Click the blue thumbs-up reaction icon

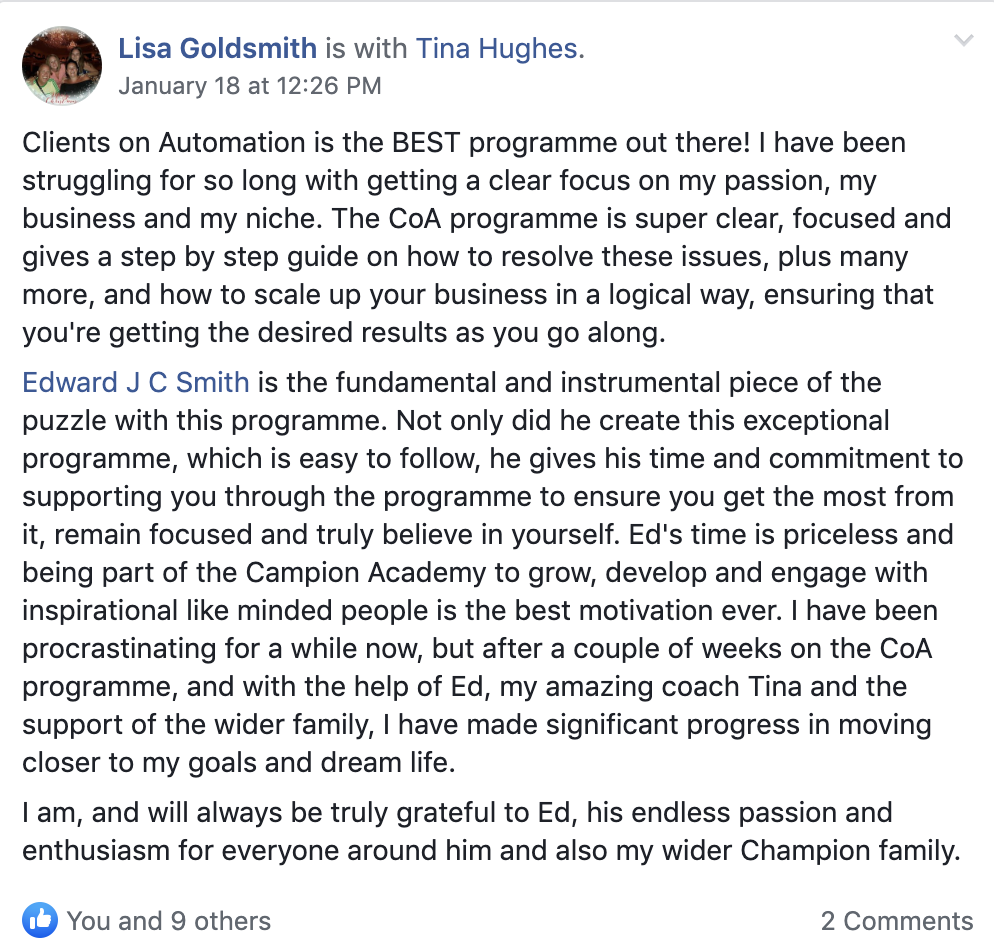pos(40,919)
